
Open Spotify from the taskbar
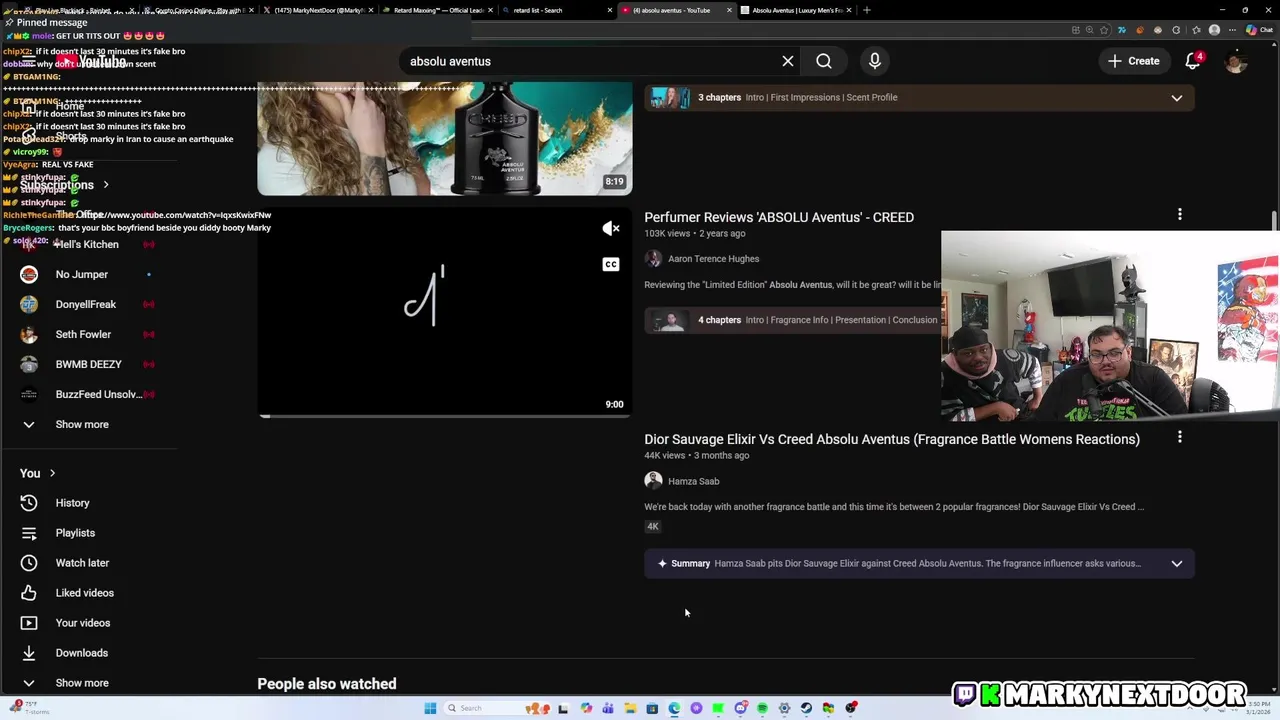pos(762,708)
